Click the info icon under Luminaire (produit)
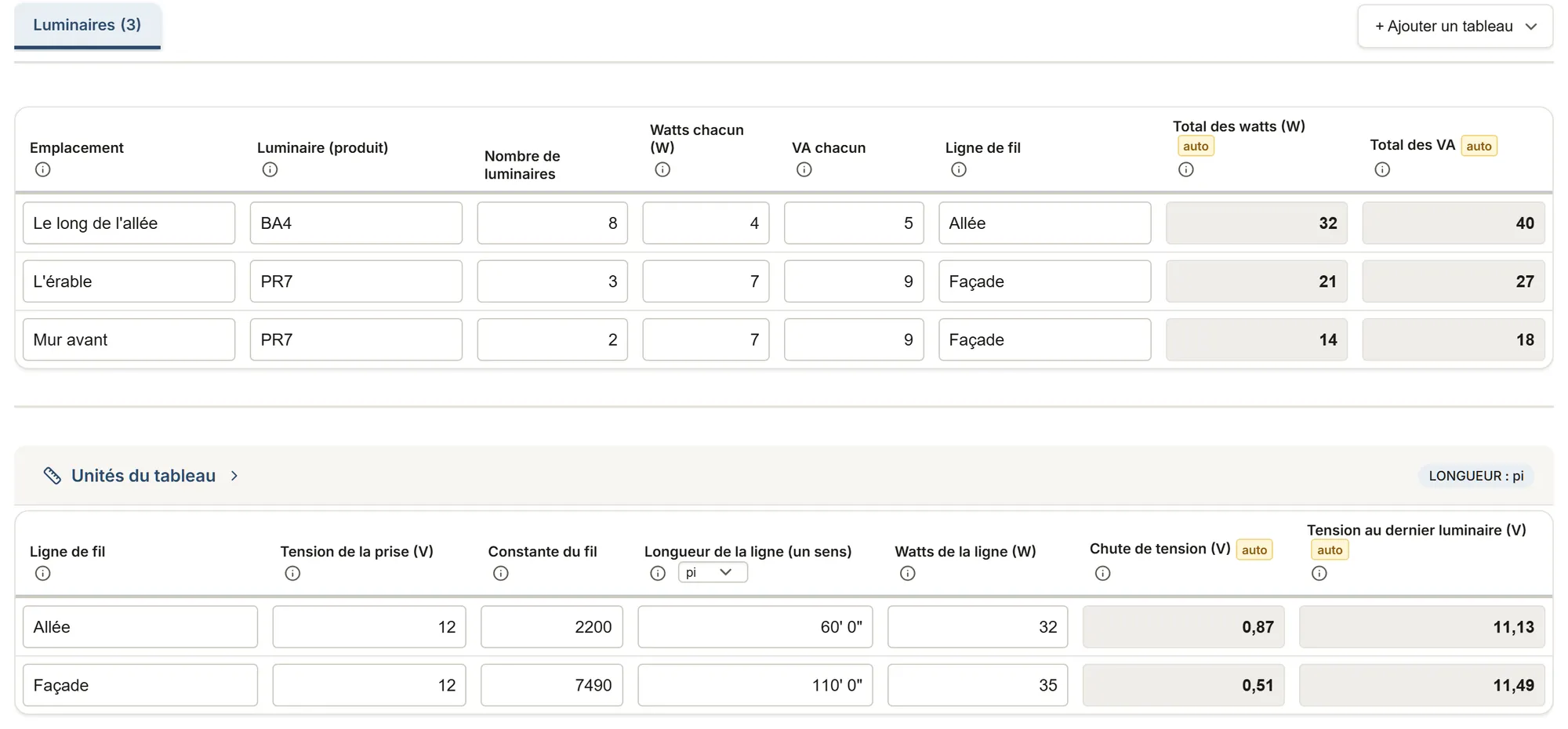 (270, 169)
